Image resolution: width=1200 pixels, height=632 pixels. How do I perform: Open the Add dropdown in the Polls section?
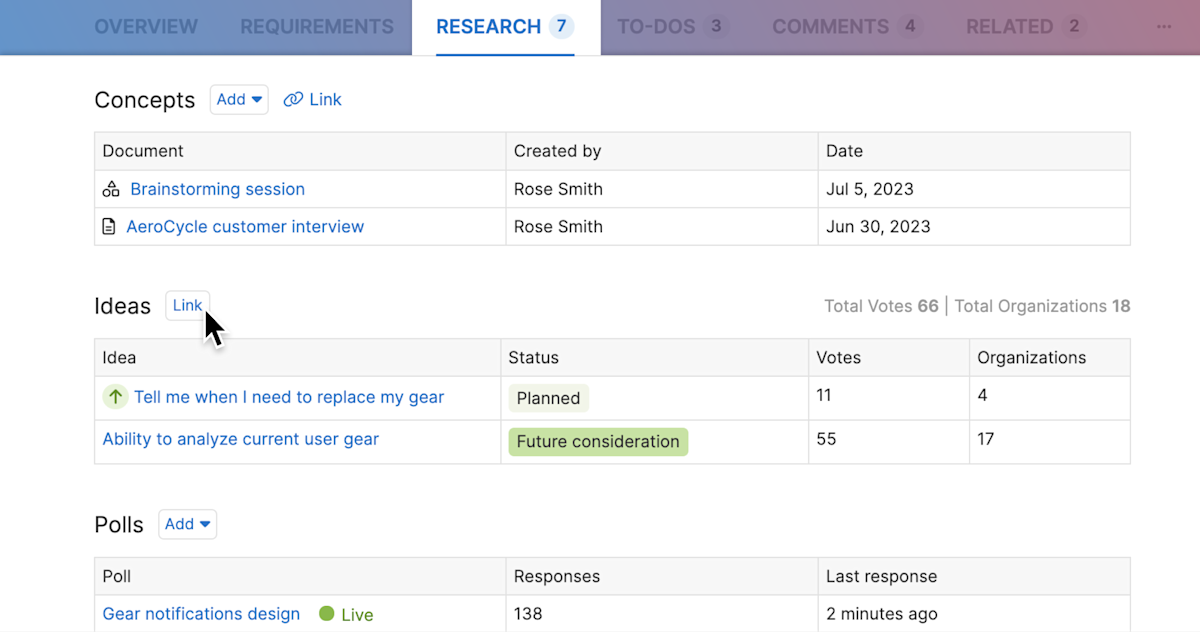[187, 524]
